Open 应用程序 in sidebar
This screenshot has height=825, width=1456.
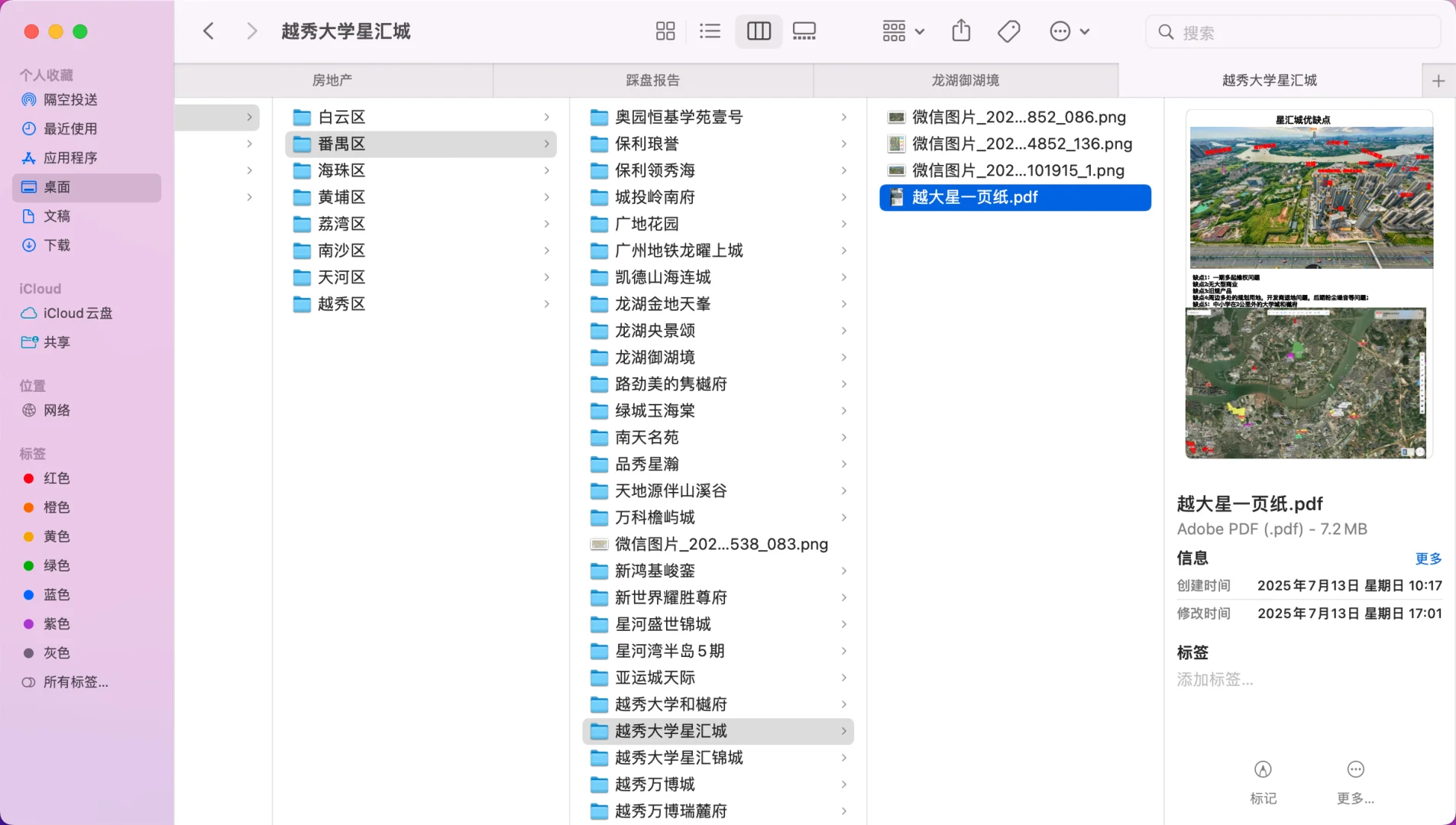coord(86,157)
